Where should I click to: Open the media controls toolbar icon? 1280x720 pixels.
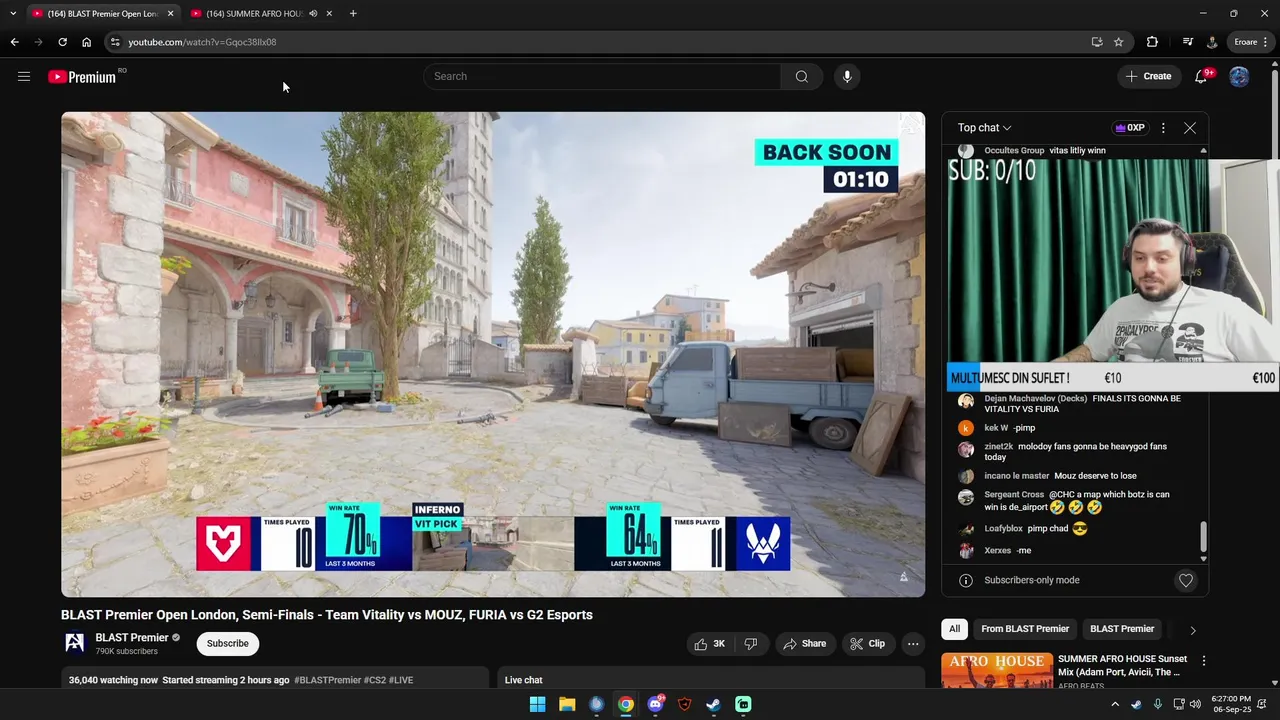coord(1187,42)
